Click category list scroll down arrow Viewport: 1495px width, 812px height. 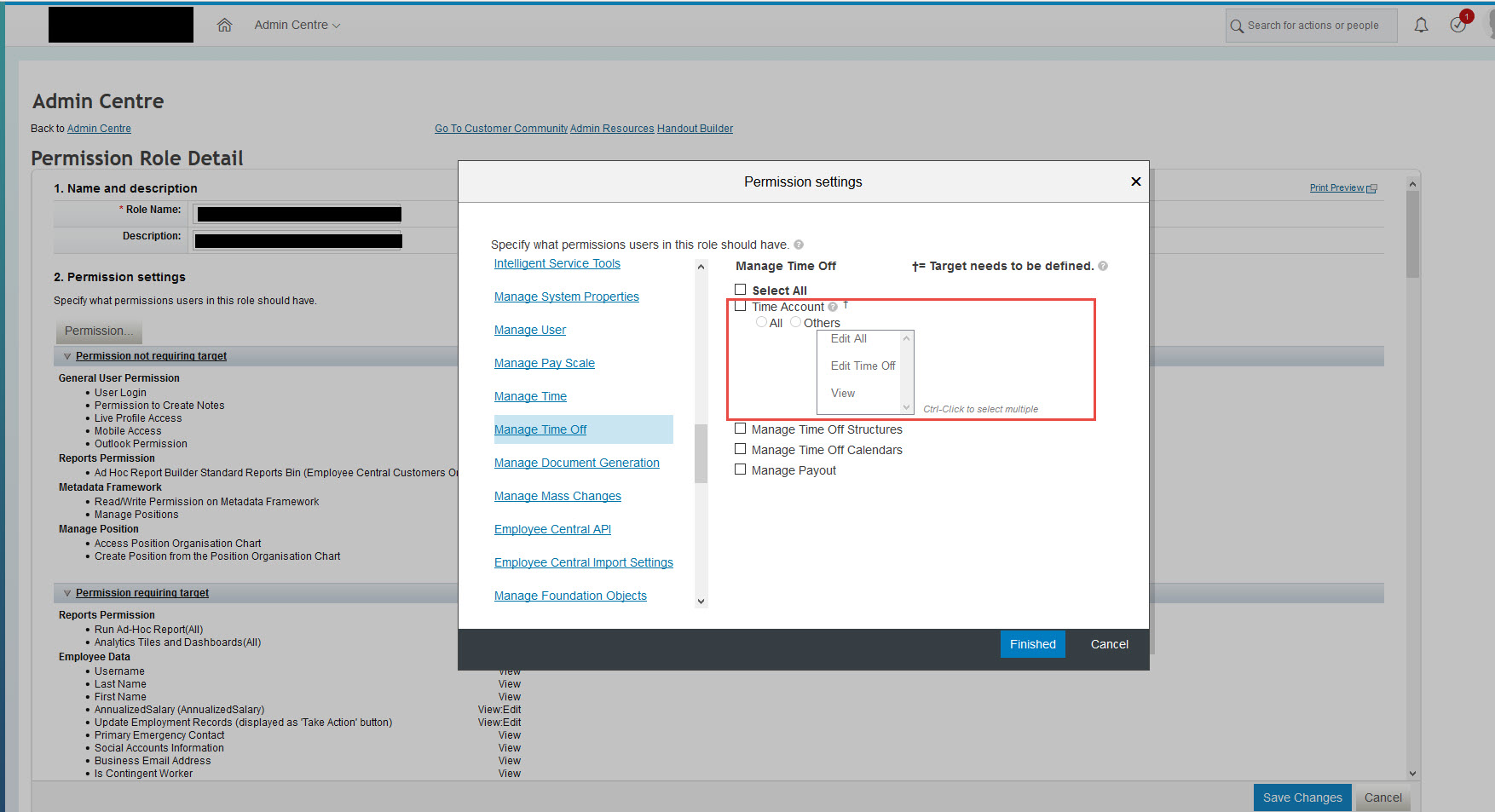click(701, 601)
